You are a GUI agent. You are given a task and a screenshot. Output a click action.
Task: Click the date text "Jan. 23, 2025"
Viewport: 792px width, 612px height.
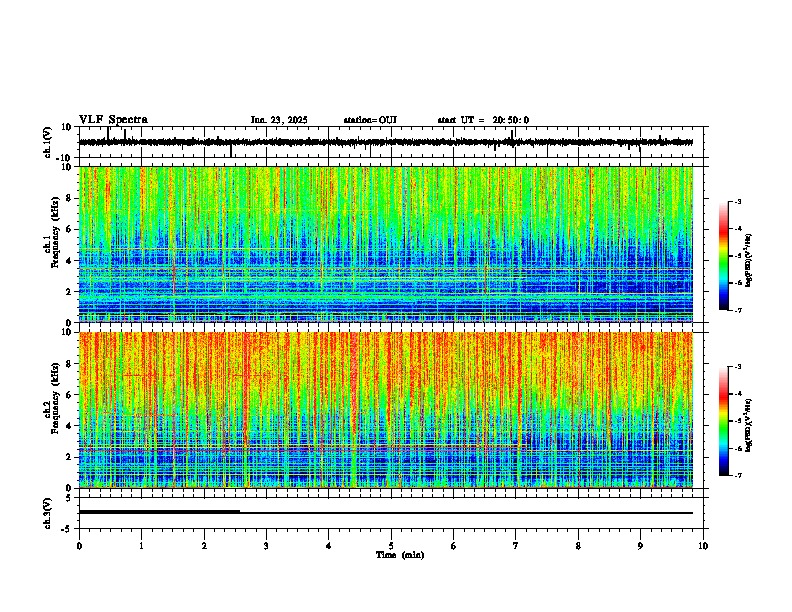tap(279, 120)
